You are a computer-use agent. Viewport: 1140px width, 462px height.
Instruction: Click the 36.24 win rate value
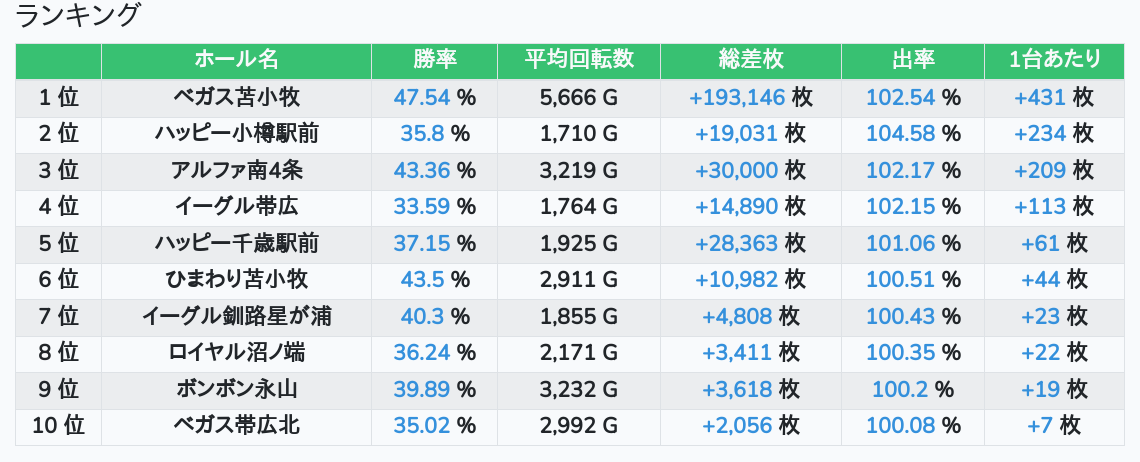[422, 353]
